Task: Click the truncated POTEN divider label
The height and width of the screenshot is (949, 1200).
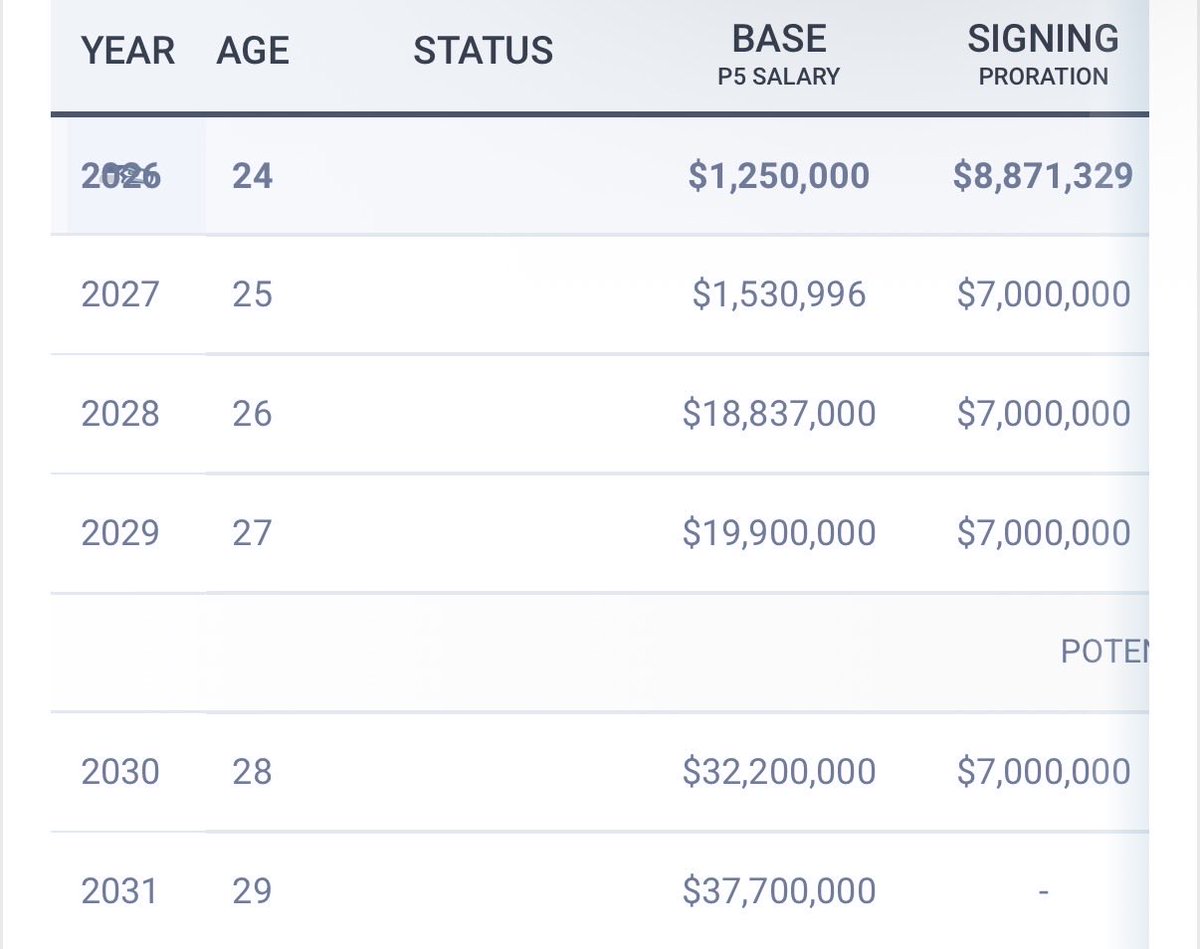Action: (x=1104, y=652)
